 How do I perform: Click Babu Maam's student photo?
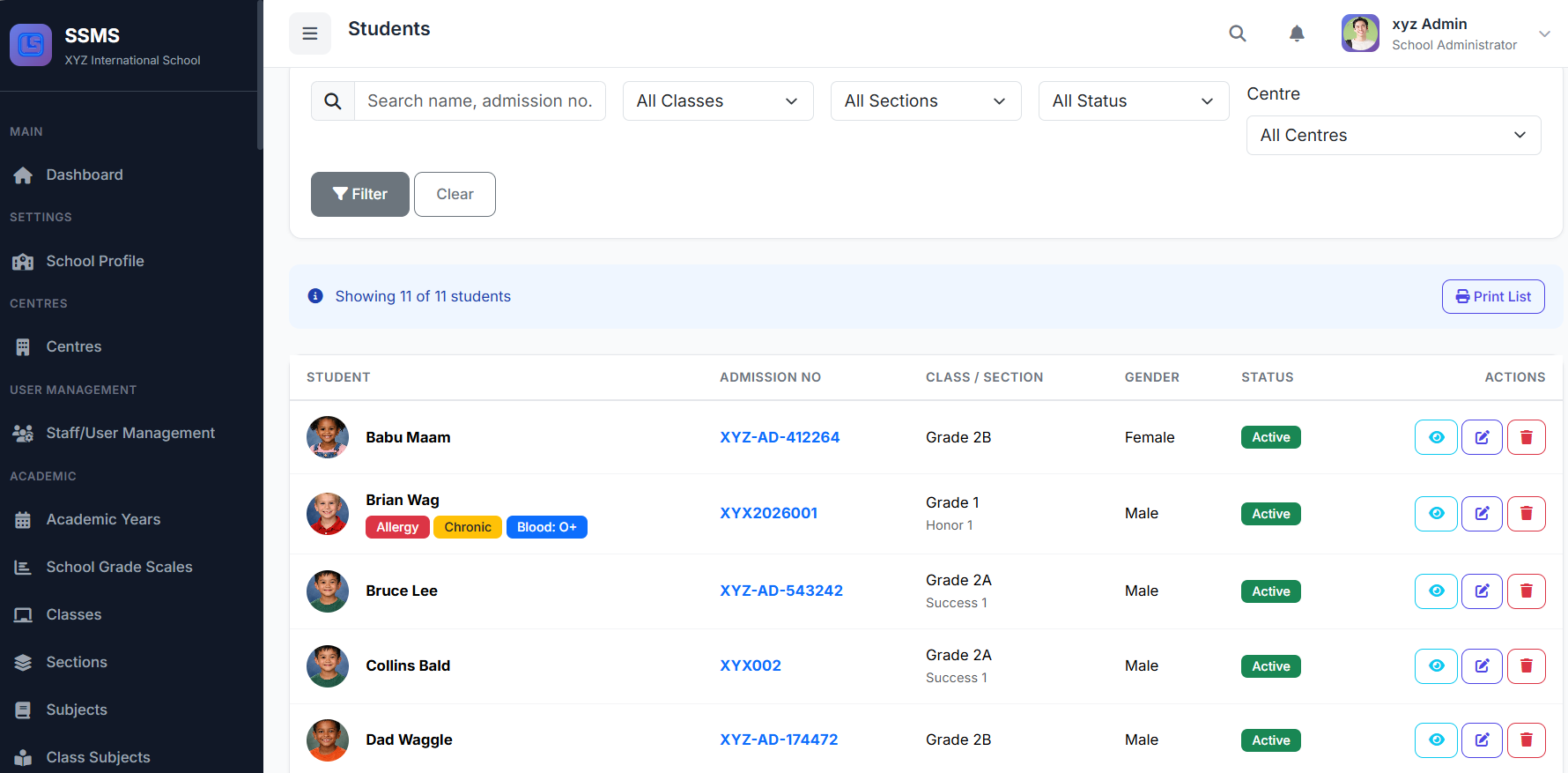coord(328,437)
